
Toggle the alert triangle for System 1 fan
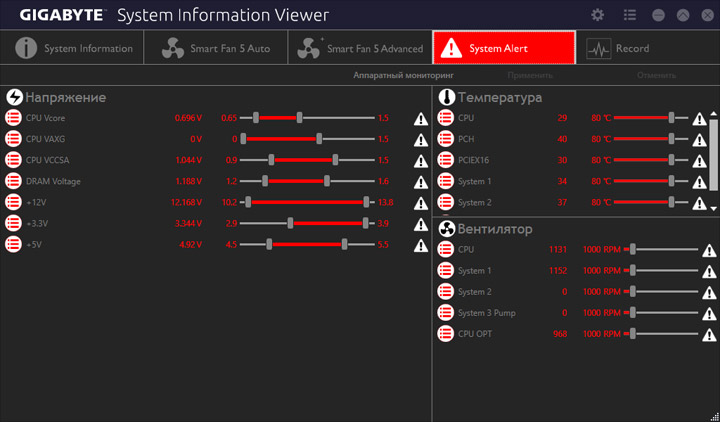(x=709, y=271)
